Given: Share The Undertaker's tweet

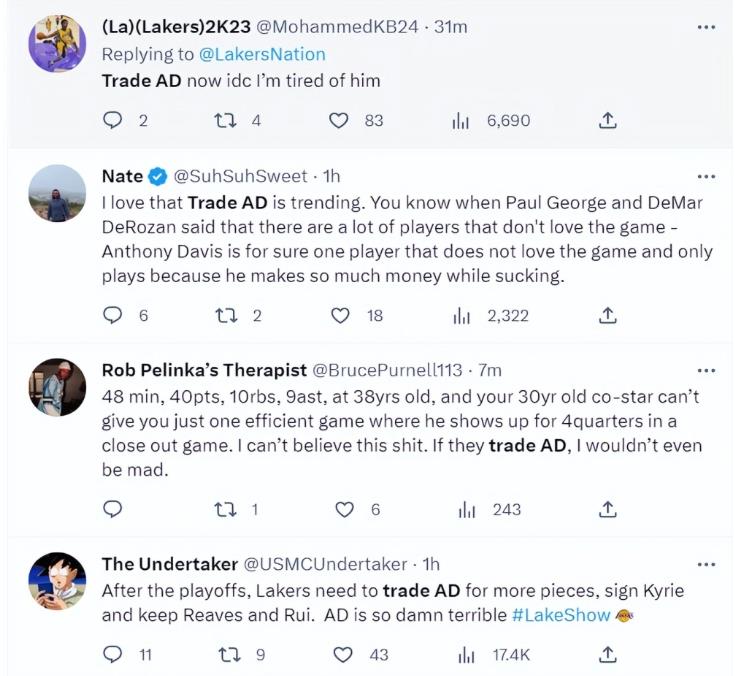Looking at the screenshot, I should (x=607, y=654).
